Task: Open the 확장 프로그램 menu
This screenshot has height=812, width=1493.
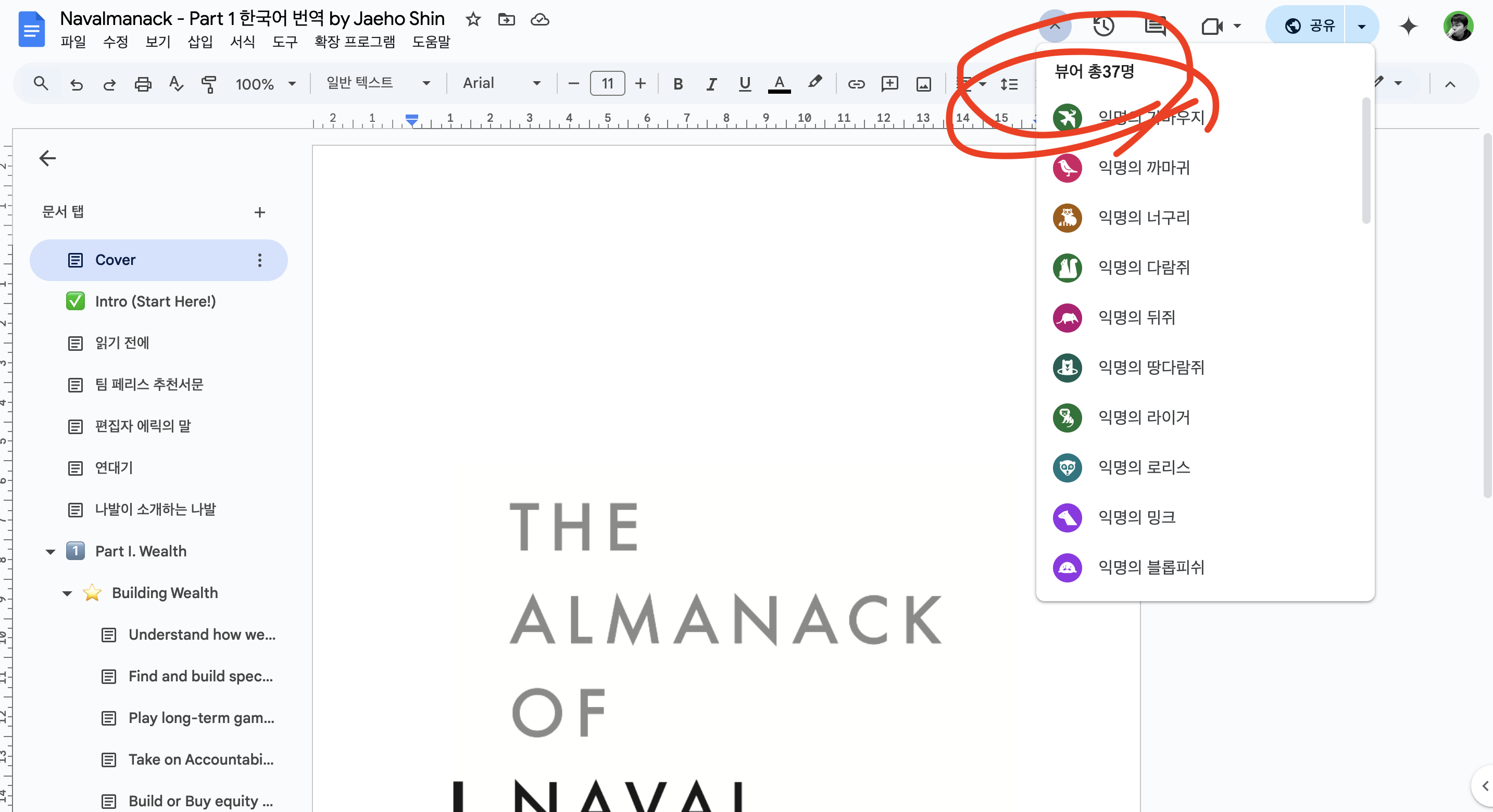Action: 355,42
